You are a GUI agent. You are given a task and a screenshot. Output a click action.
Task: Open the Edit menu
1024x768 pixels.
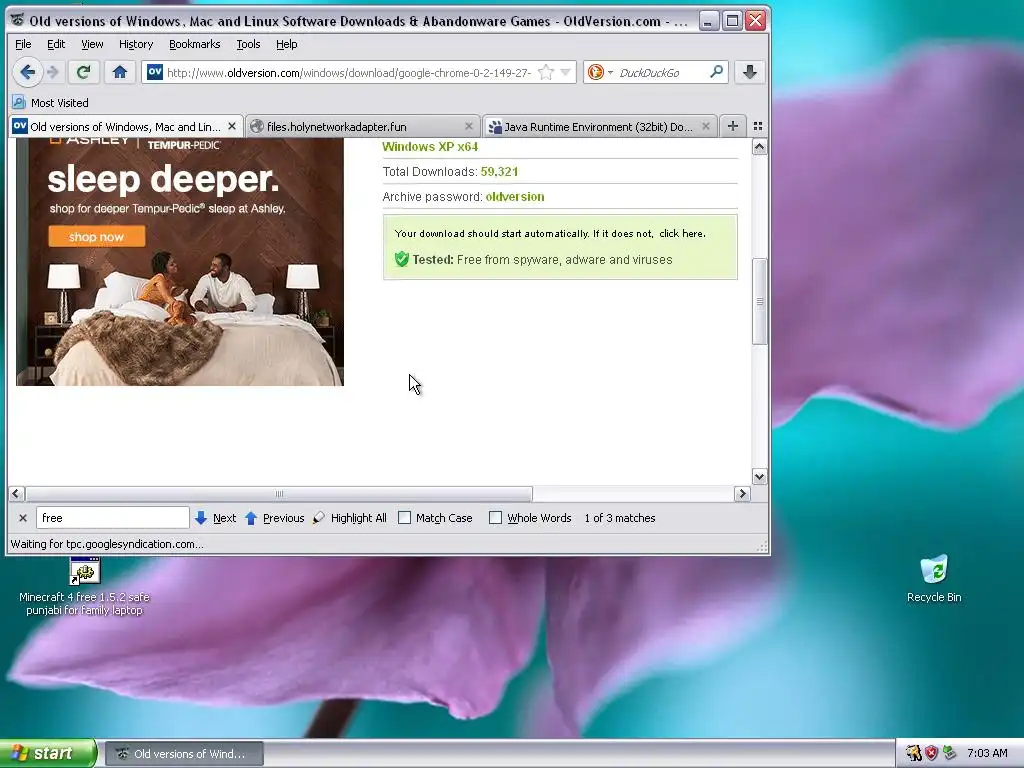click(x=56, y=44)
